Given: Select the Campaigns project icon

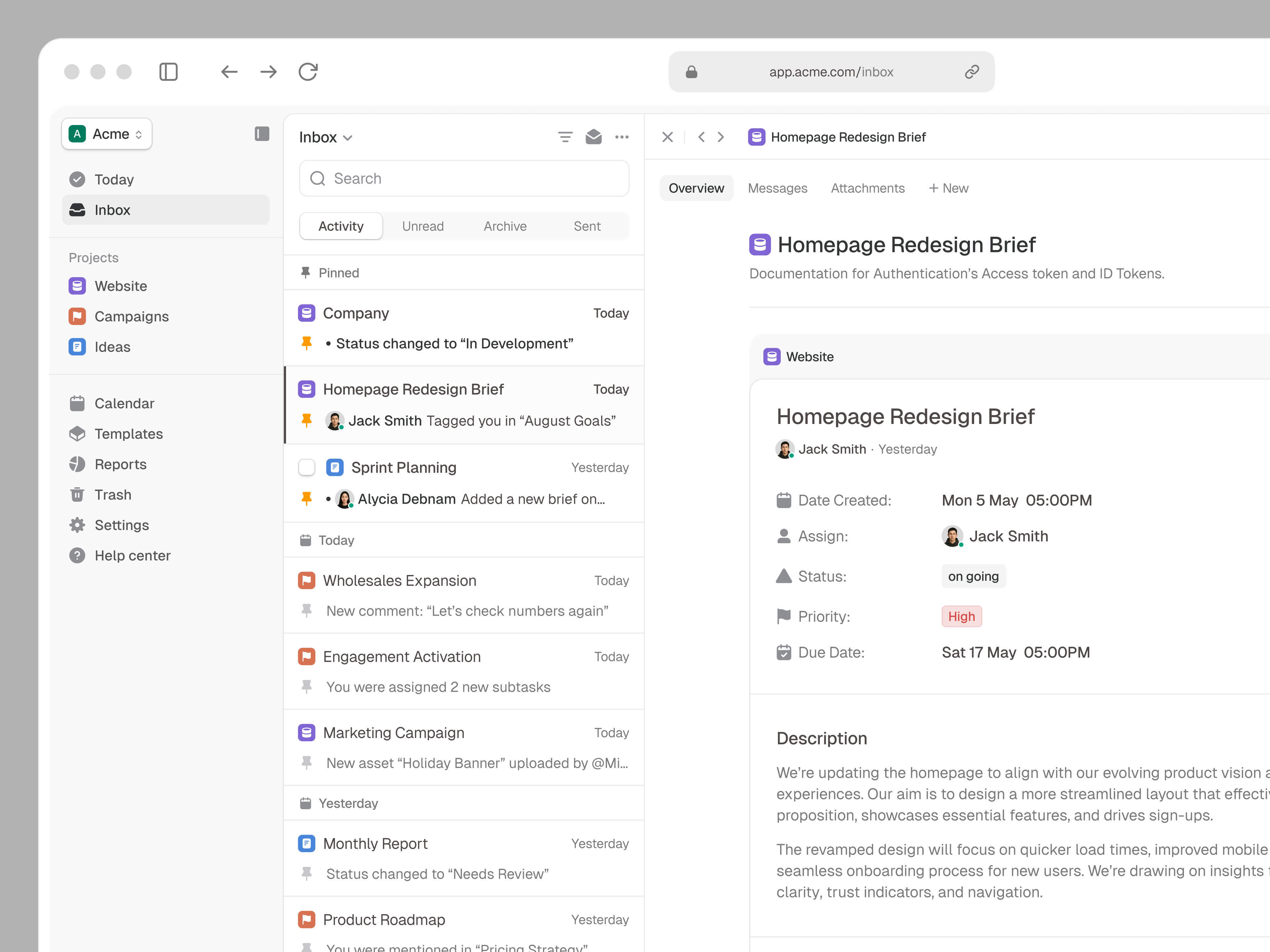Looking at the screenshot, I should [77, 316].
